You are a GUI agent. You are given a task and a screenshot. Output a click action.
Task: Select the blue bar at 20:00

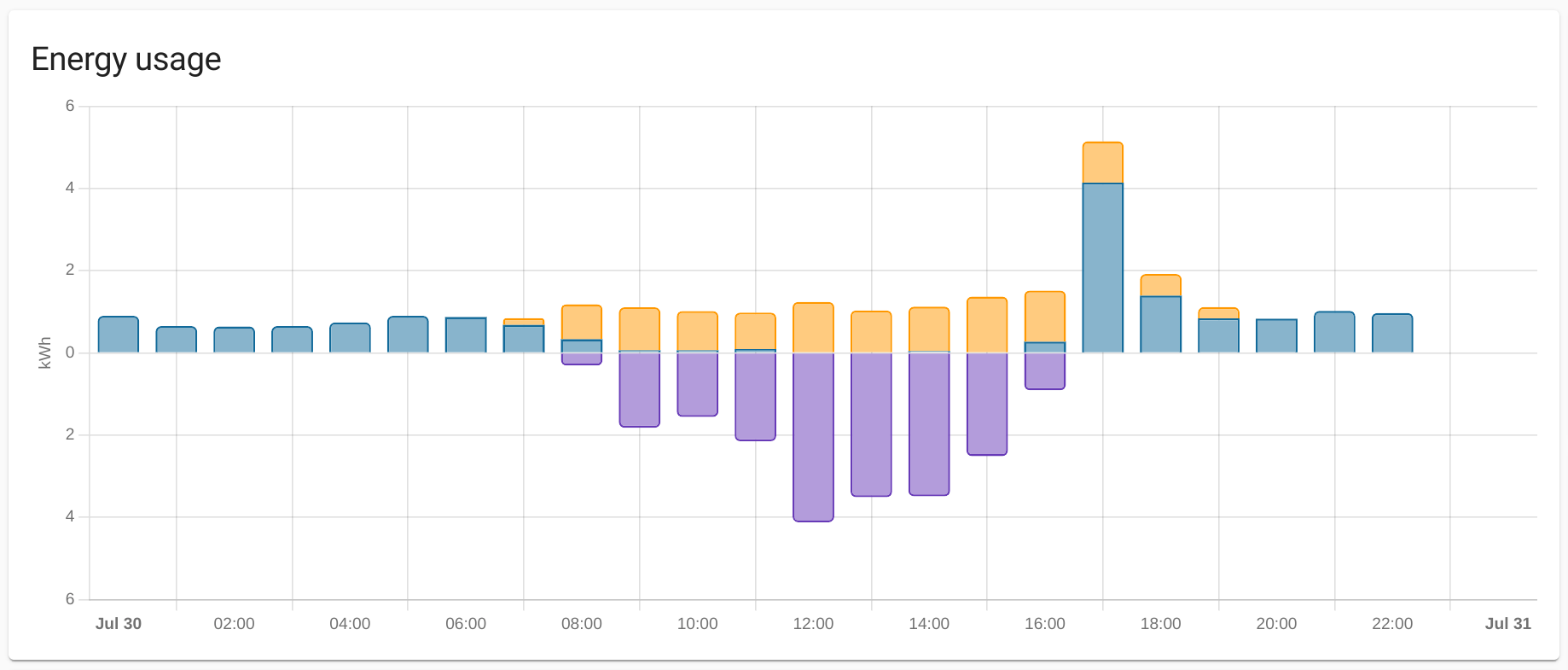pyautogui.click(x=1276, y=335)
